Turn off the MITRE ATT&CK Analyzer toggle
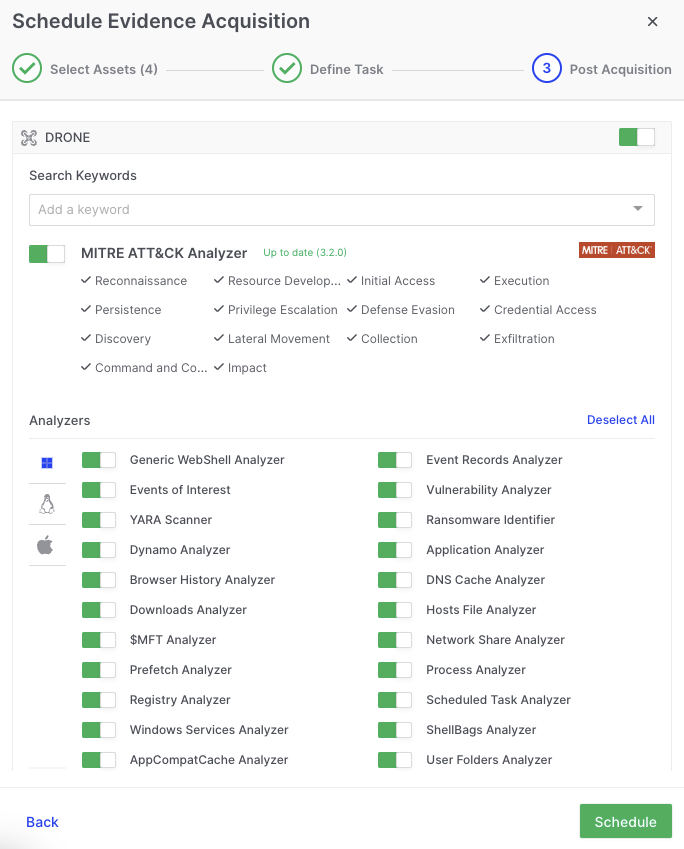Image resolution: width=684 pixels, height=849 pixels. pyautogui.click(x=47, y=254)
